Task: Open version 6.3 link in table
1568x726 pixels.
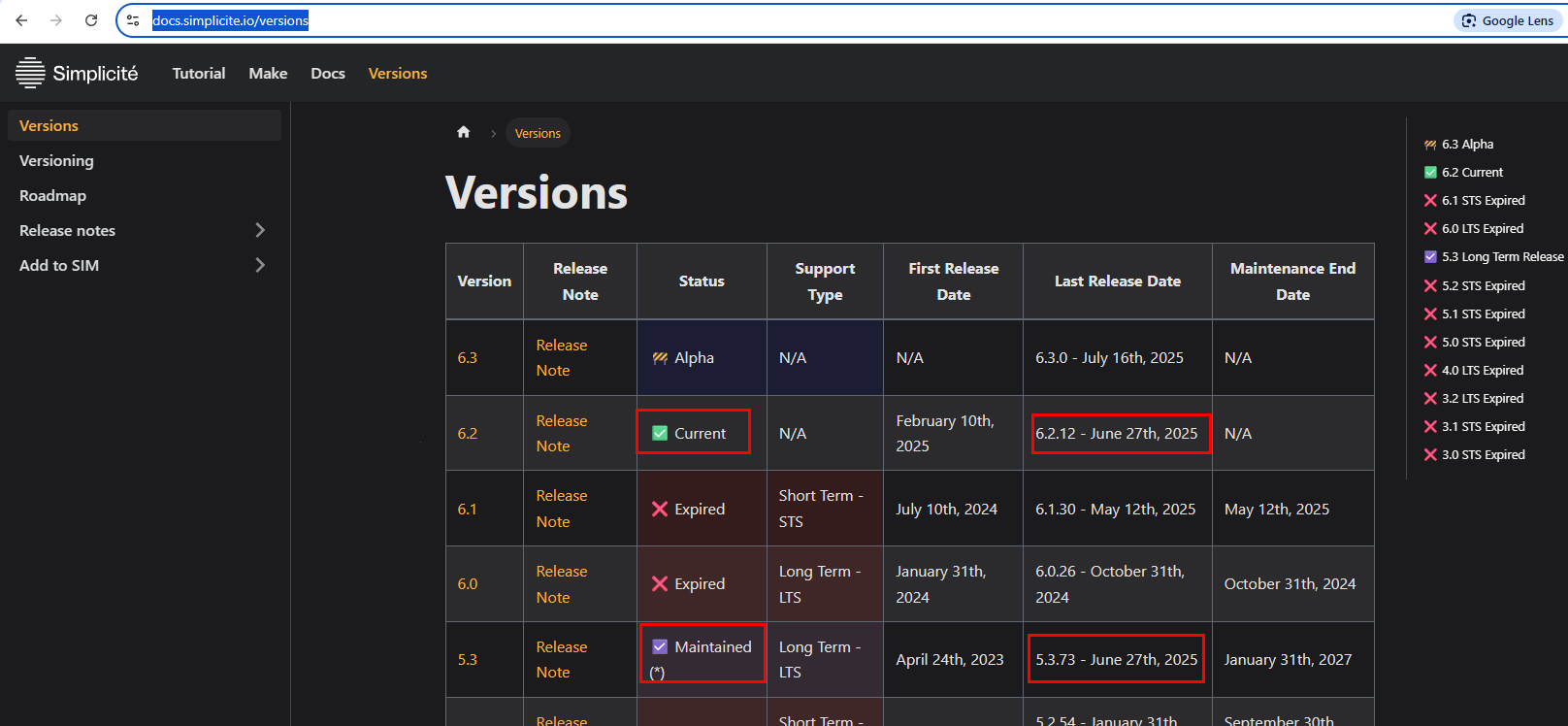Action: click(x=468, y=357)
